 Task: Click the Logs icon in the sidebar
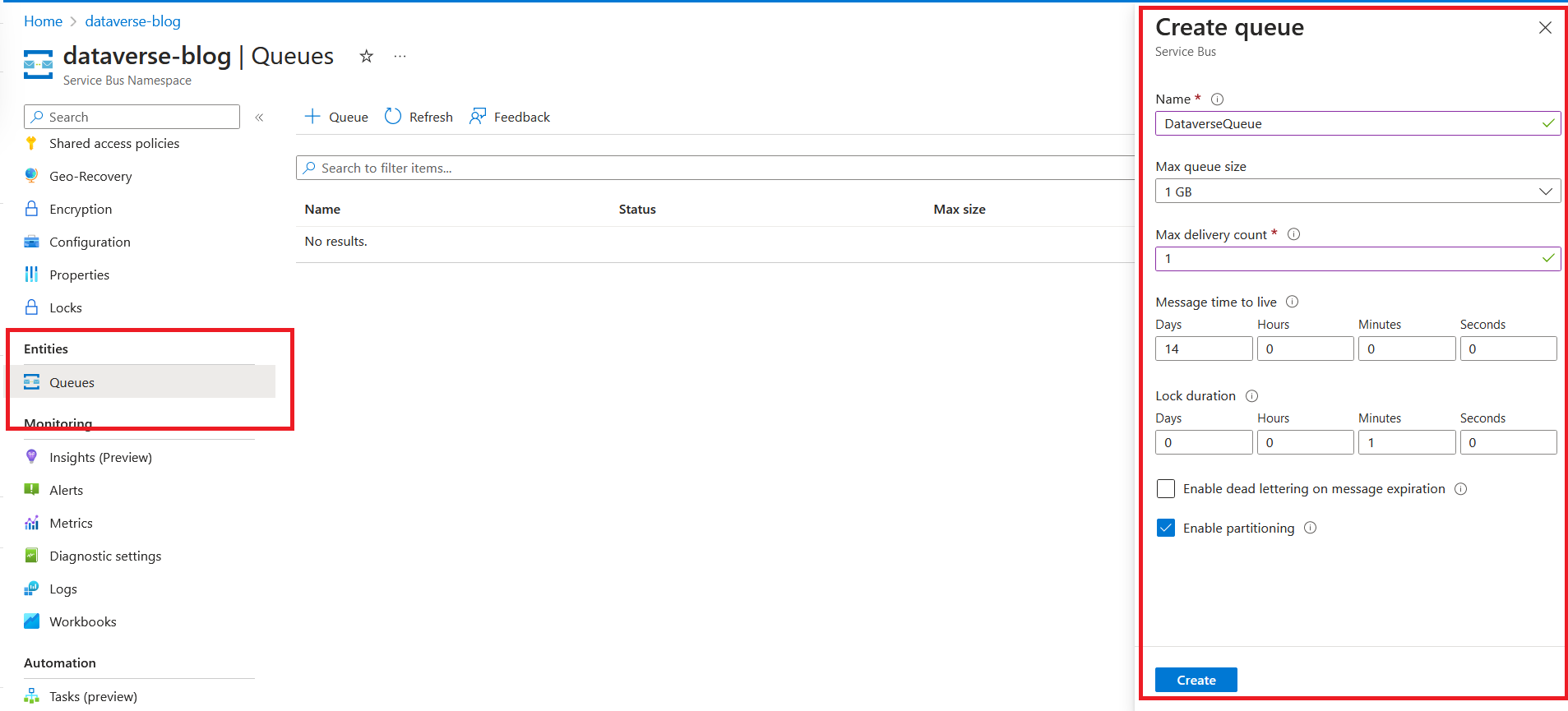click(x=31, y=589)
